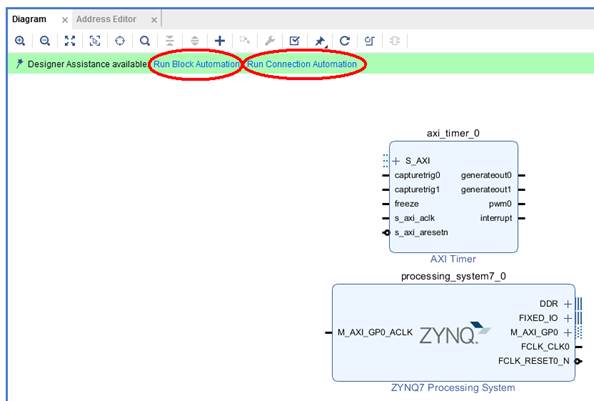Expand the DDR interface plus sign
594x401 pixels.
[567, 304]
